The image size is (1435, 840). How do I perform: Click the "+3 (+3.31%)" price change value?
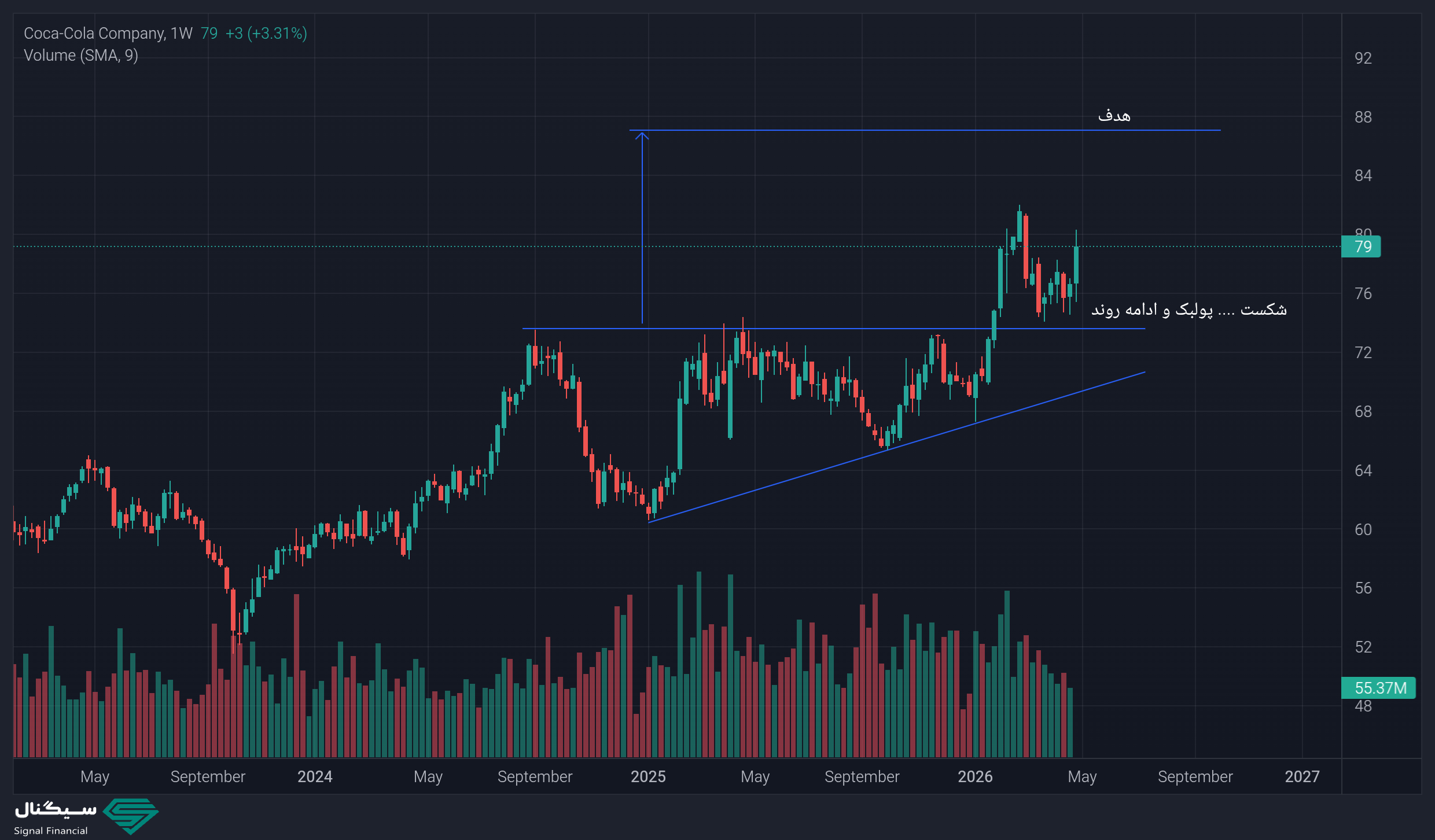(x=266, y=34)
